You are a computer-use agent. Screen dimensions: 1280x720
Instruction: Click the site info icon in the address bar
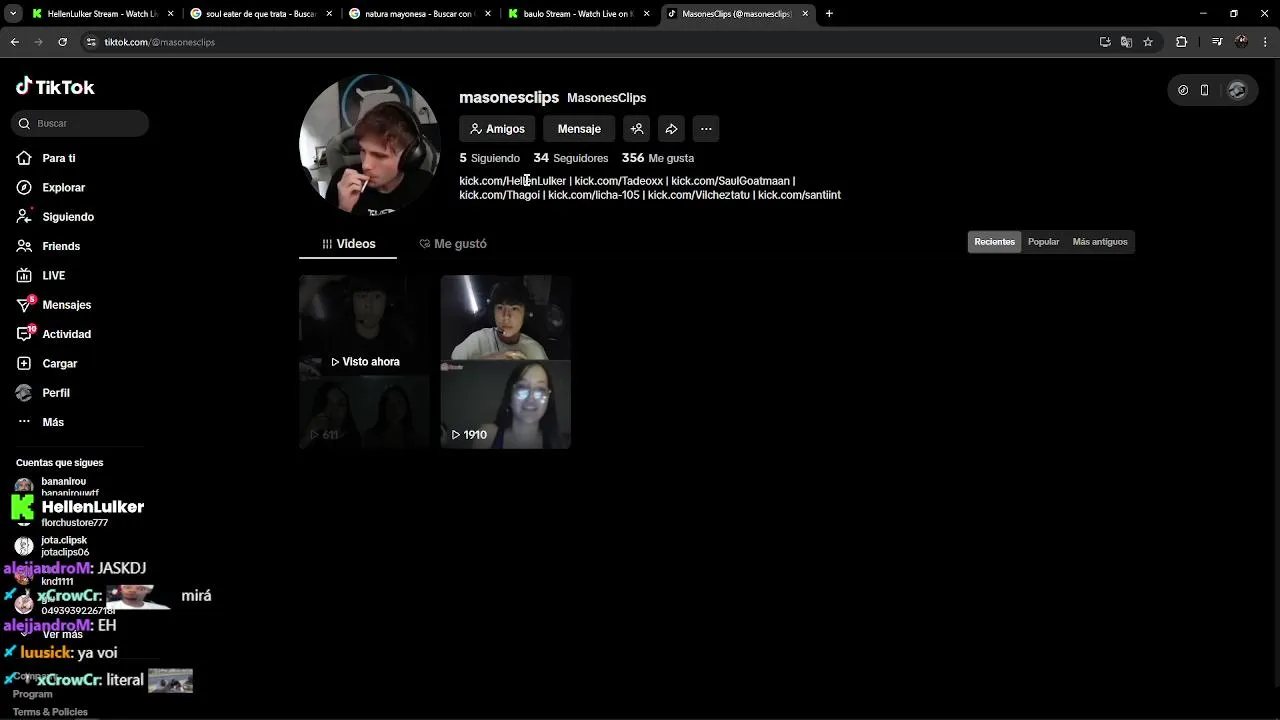tap(91, 42)
